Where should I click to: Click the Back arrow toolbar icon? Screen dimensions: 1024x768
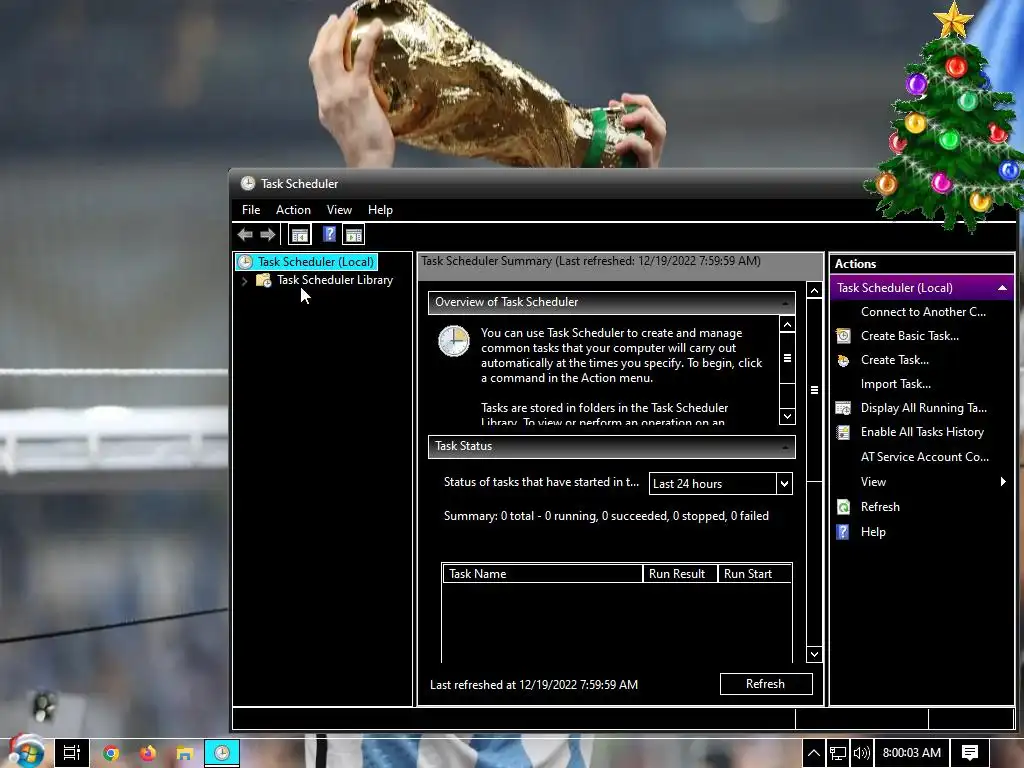[x=245, y=234]
